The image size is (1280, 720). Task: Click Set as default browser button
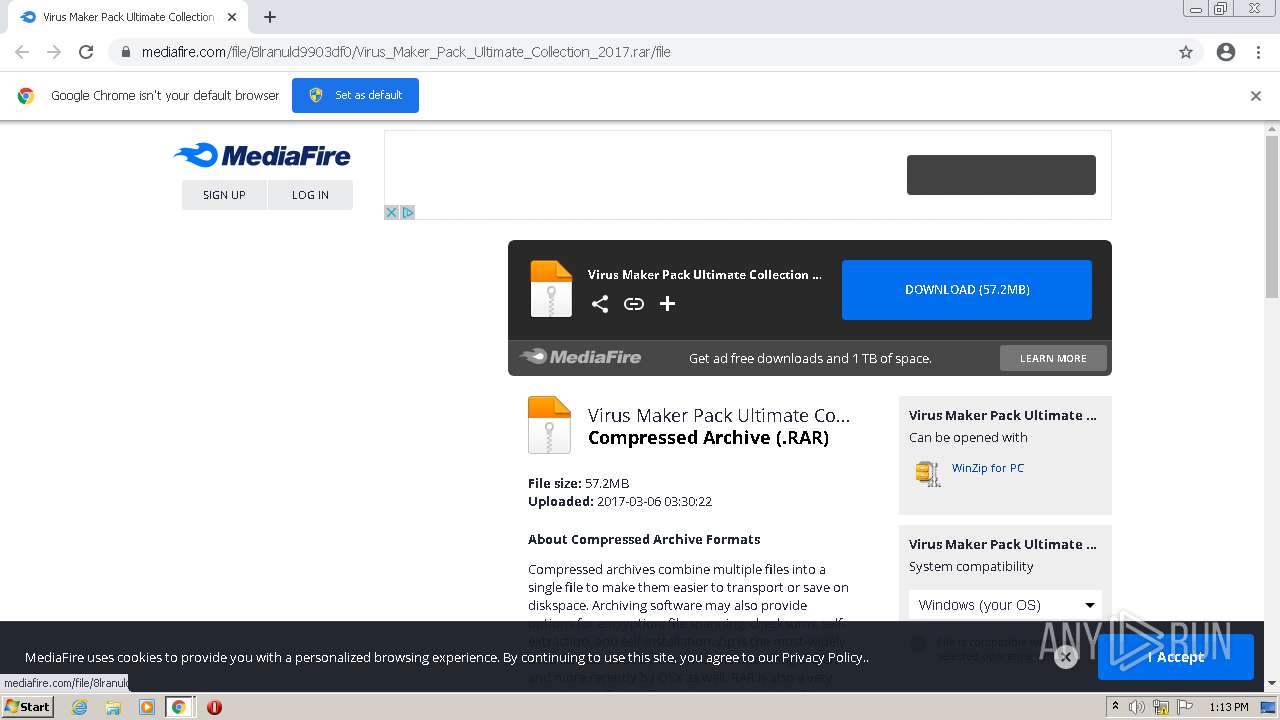355,96
